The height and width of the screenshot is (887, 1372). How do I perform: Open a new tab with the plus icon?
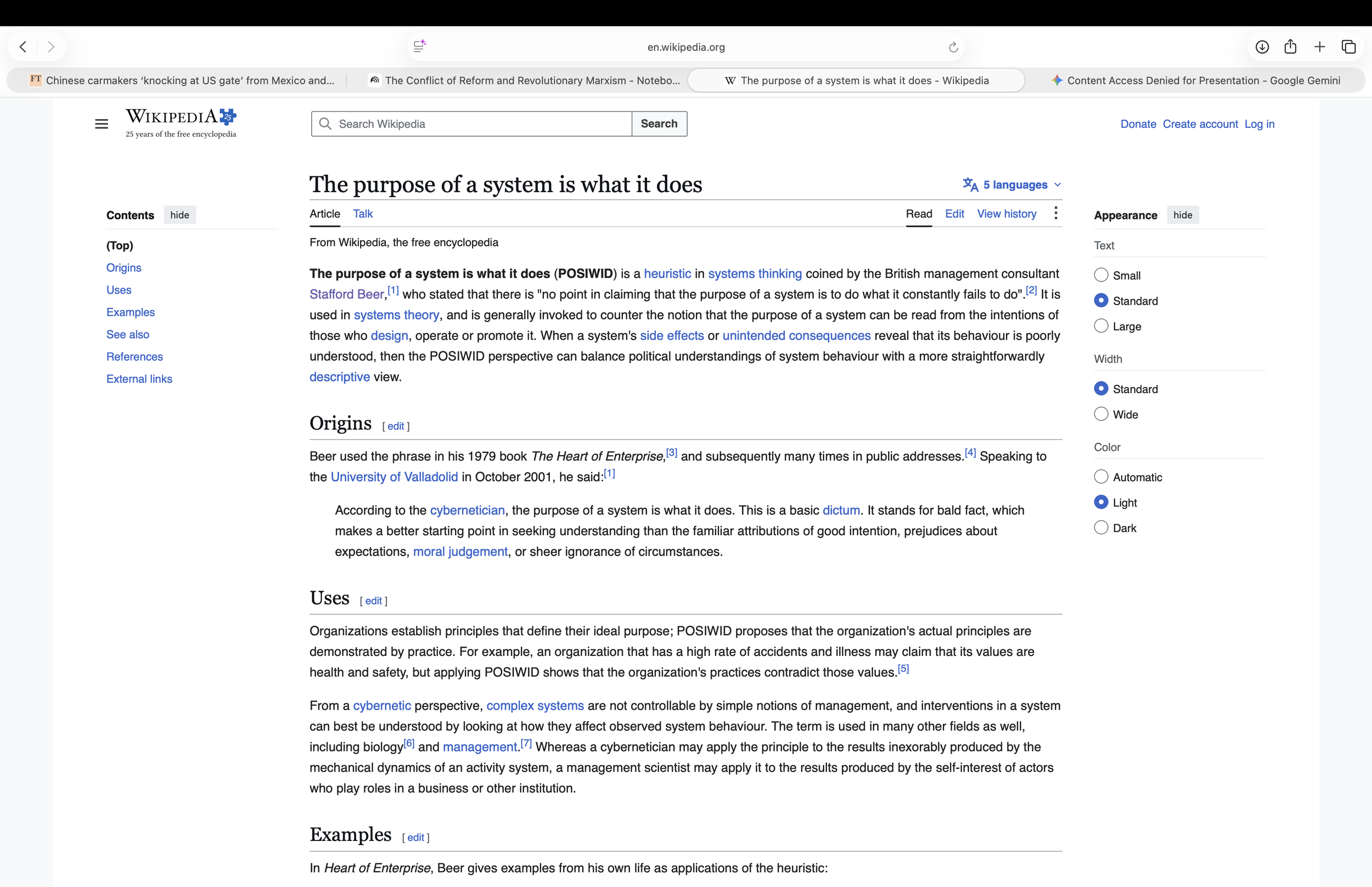[x=1320, y=47]
